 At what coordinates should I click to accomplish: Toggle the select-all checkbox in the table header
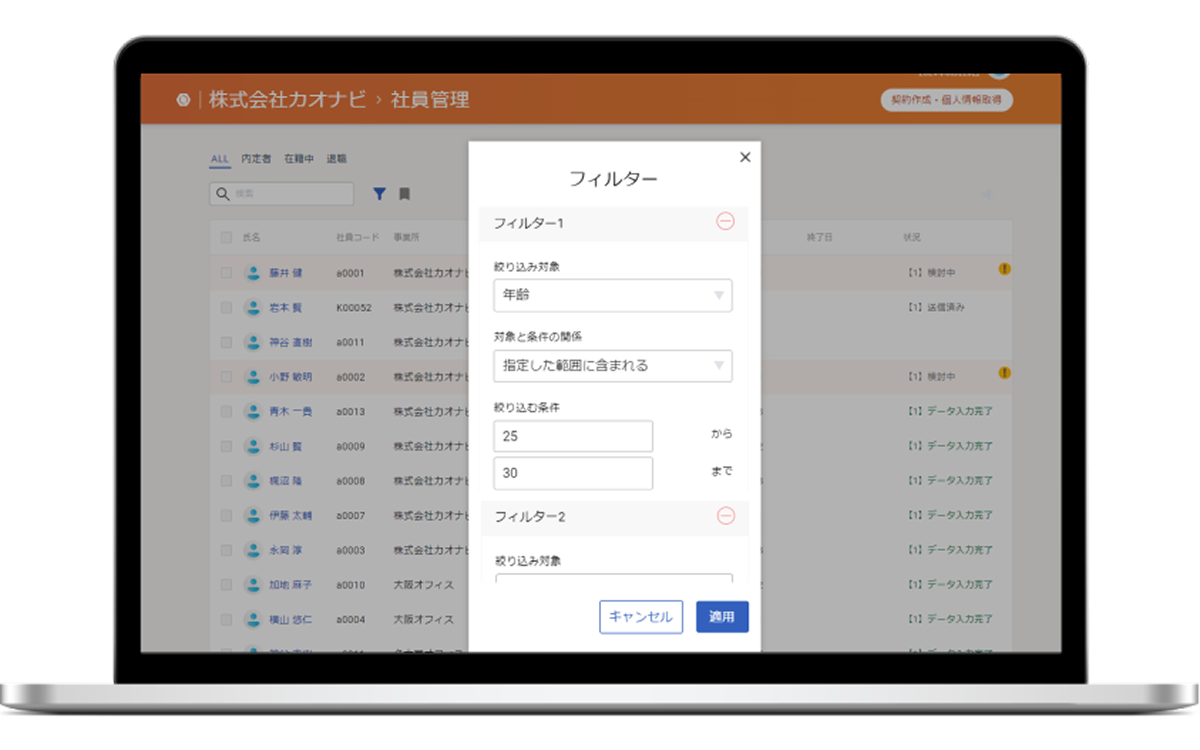coord(226,238)
